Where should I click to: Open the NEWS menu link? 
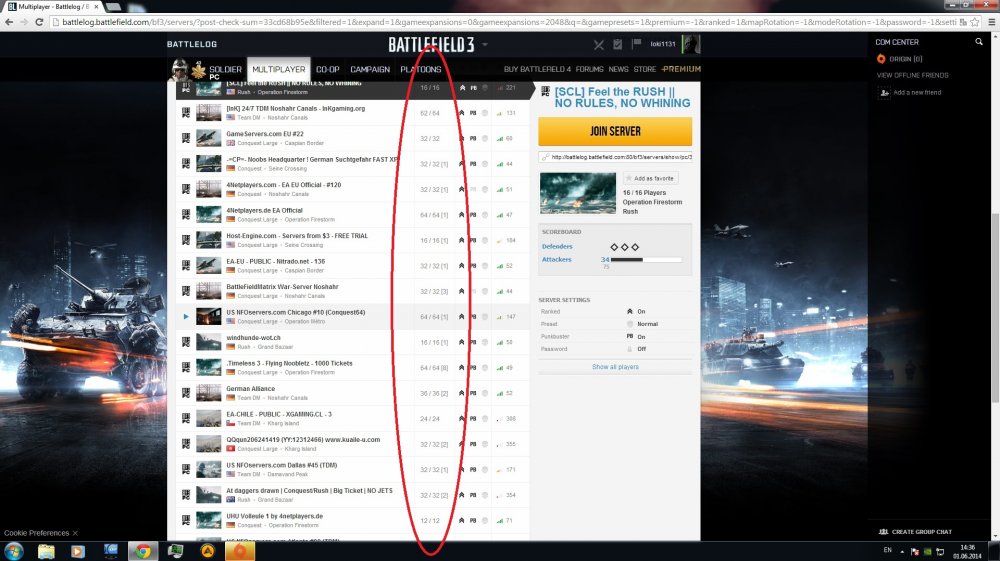pyautogui.click(x=618, y=69)
